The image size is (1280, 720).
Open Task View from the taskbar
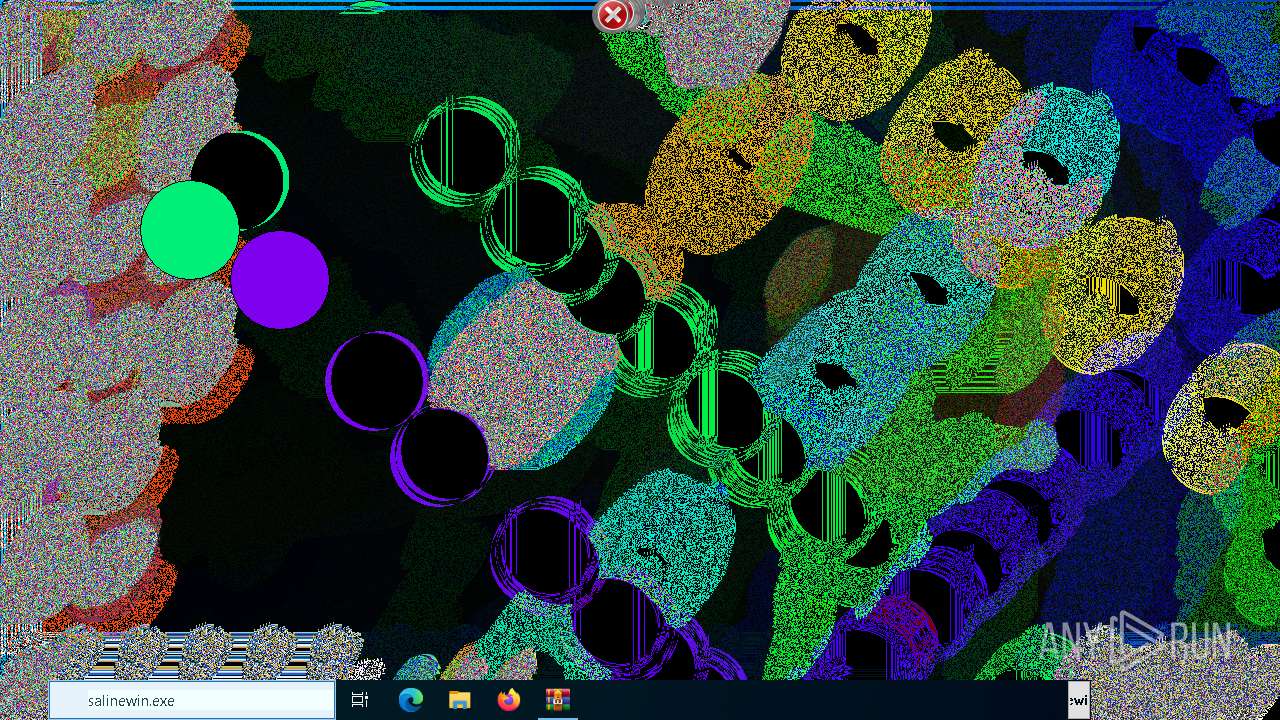[x=360, y=701]
